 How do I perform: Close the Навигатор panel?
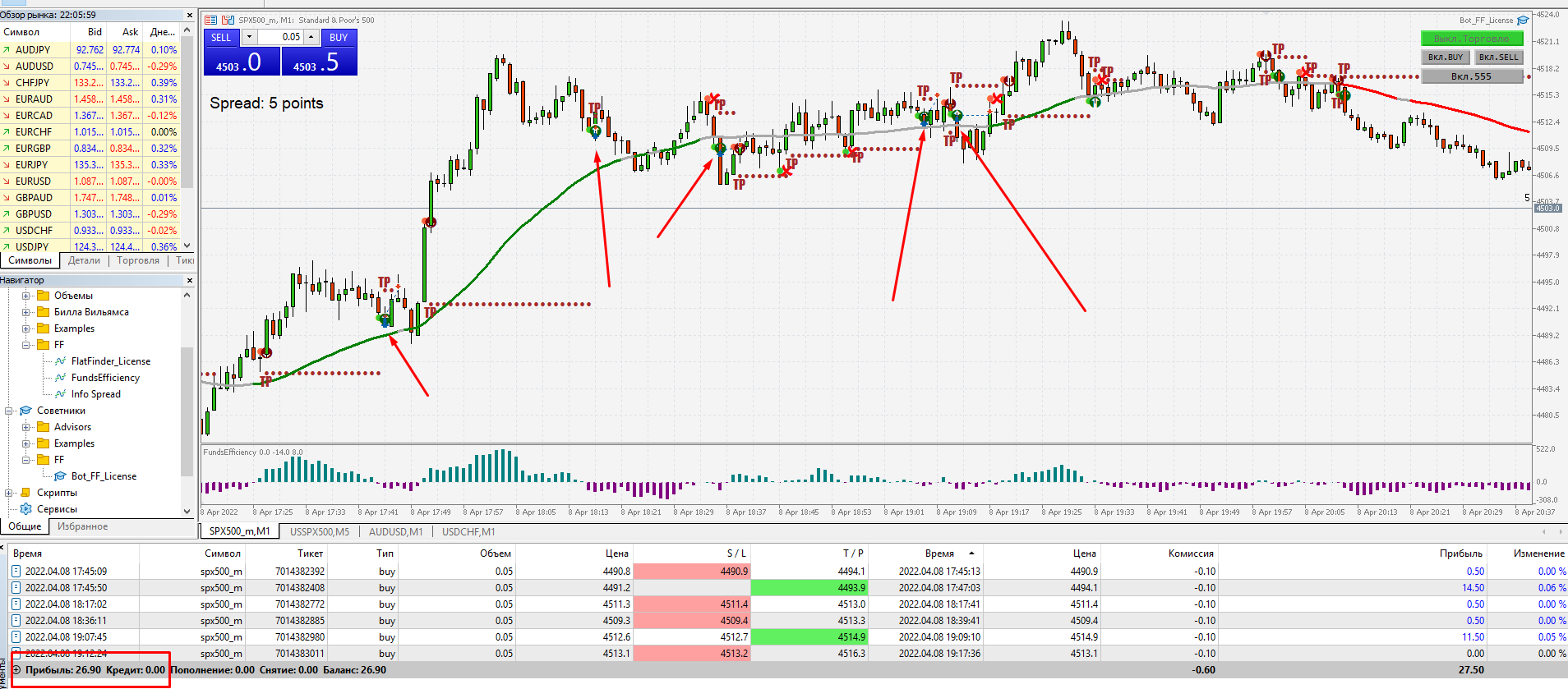coord(190,280)
